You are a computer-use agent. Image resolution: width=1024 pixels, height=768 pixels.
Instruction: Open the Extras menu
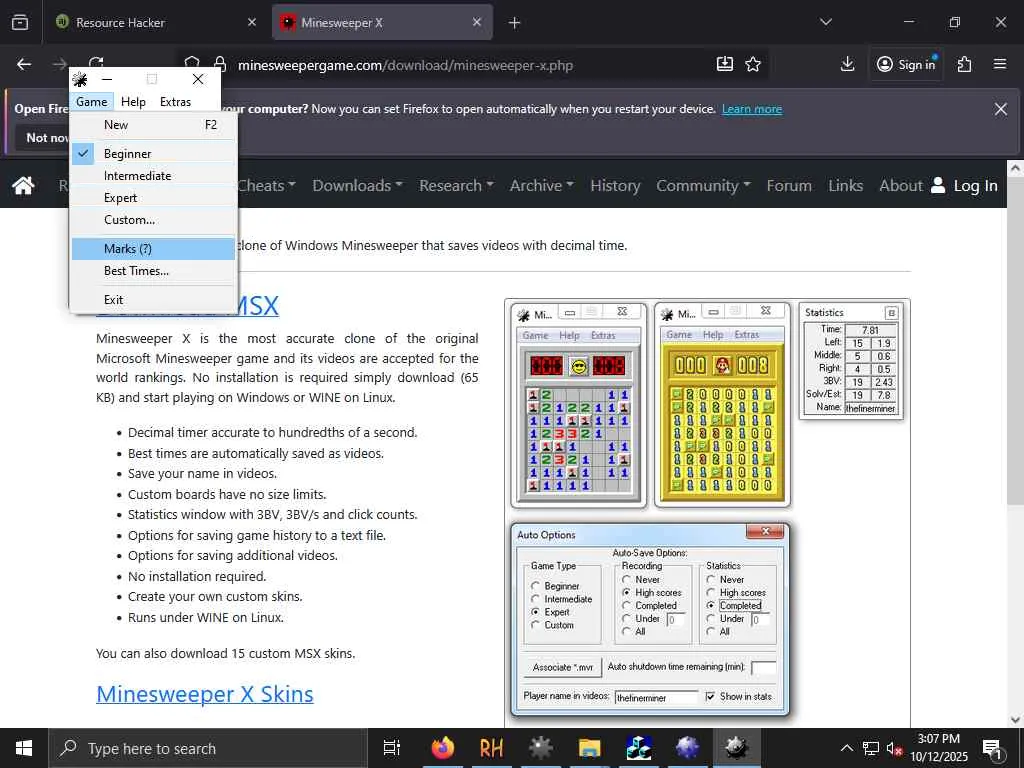click(x=176, y=102)
